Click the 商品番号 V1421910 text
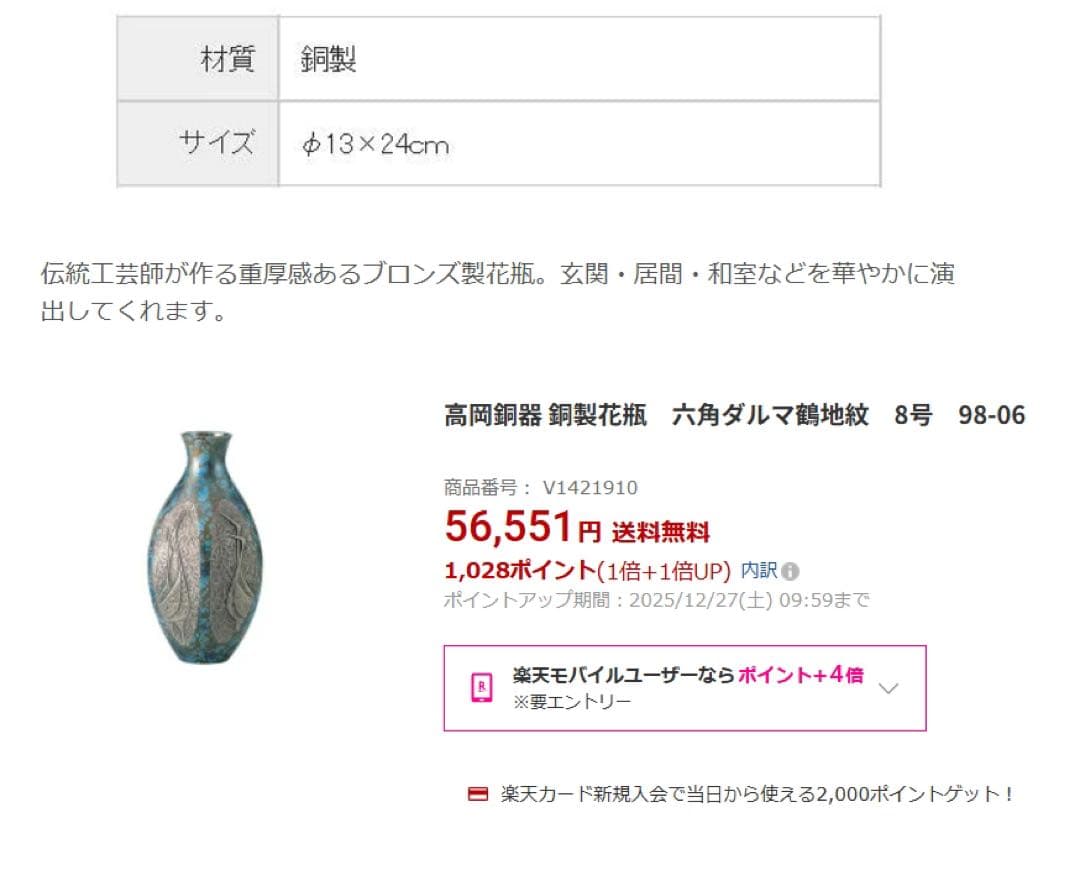This screenshot has height=875, width=1080. (541, 487)
